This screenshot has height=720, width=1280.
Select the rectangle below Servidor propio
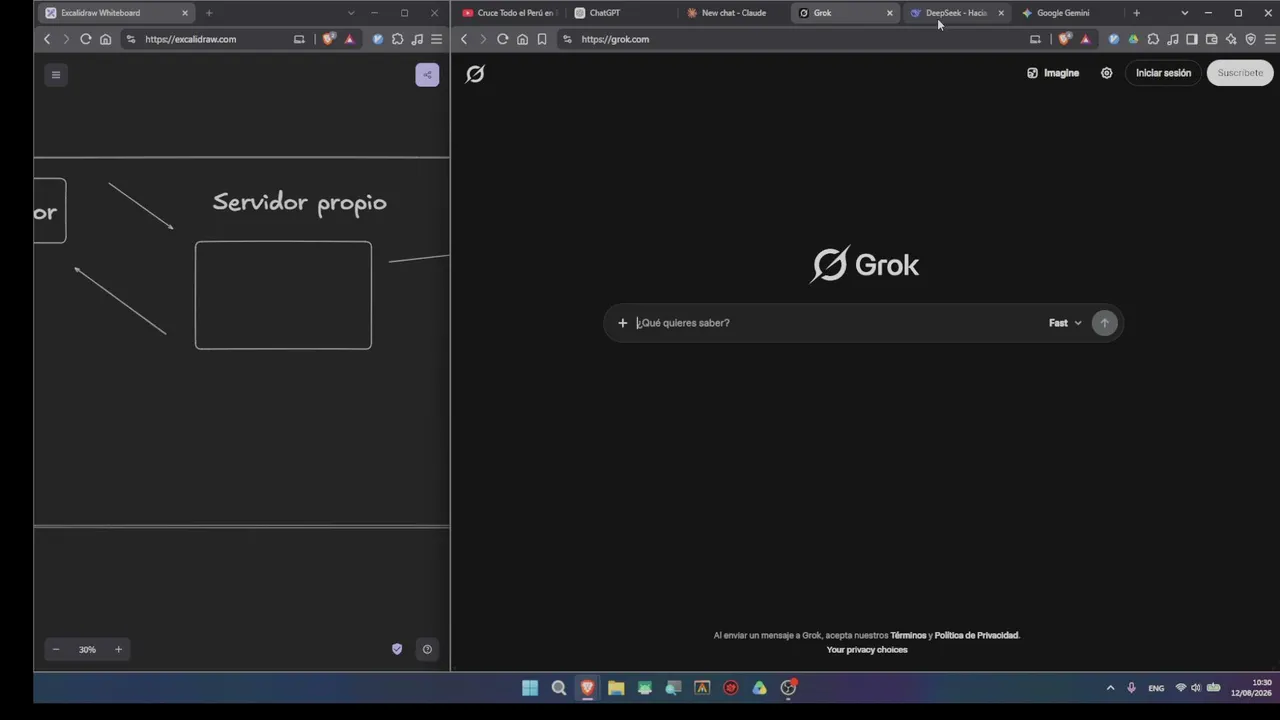tap(283, 295)
